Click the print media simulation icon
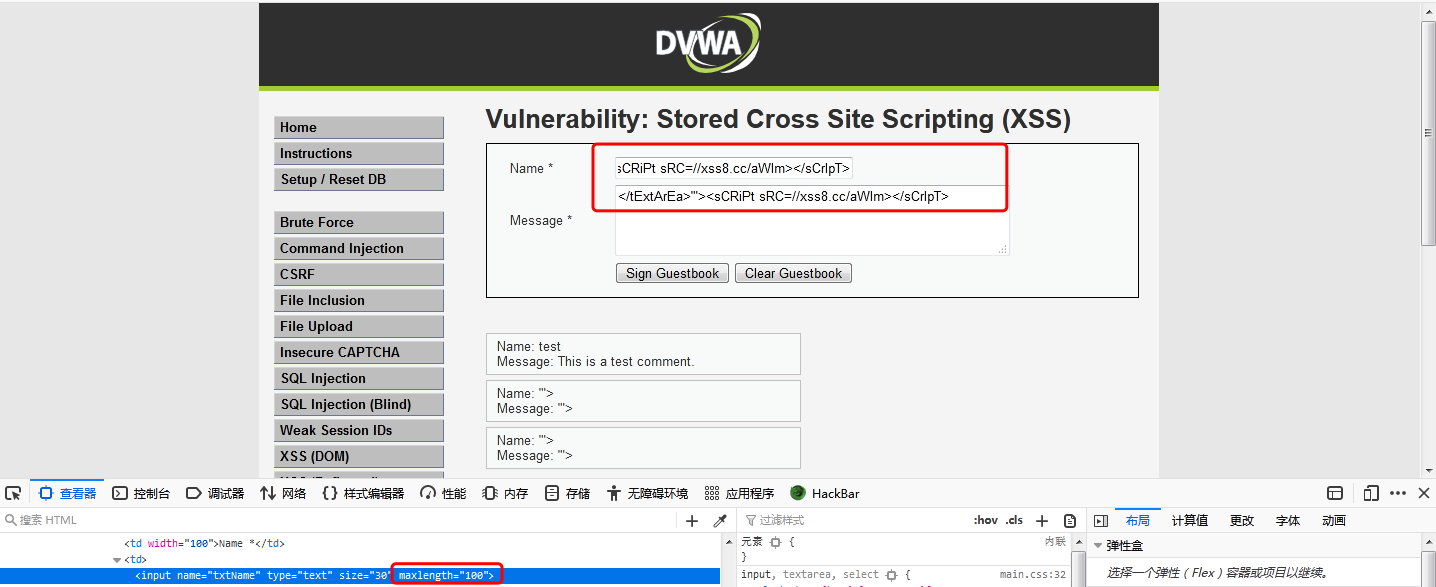This screenshot has width=1436, height=587. pos(1070,520)
